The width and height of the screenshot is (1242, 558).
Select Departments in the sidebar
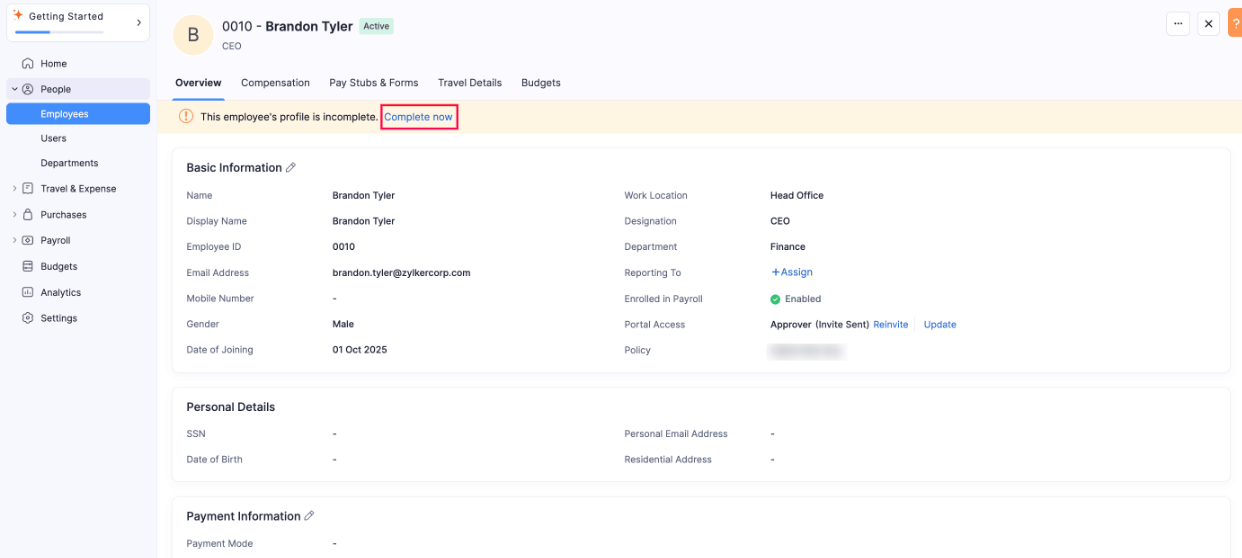[69, 163]
